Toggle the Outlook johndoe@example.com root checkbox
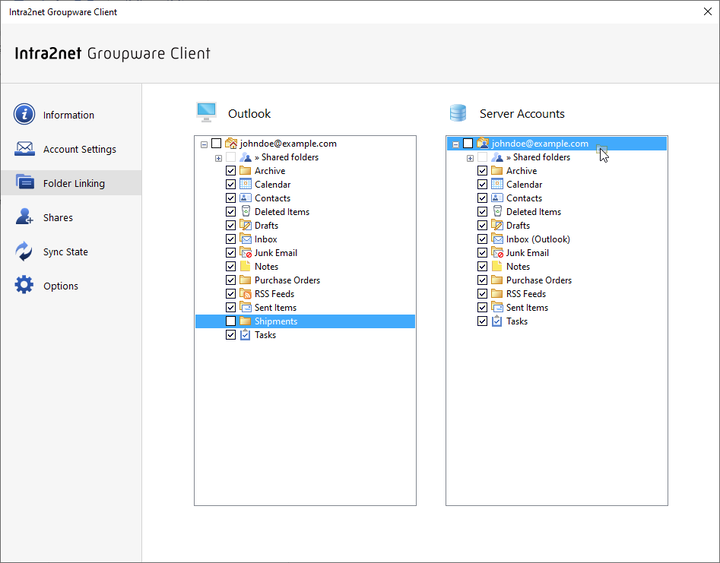 [216, 143]
